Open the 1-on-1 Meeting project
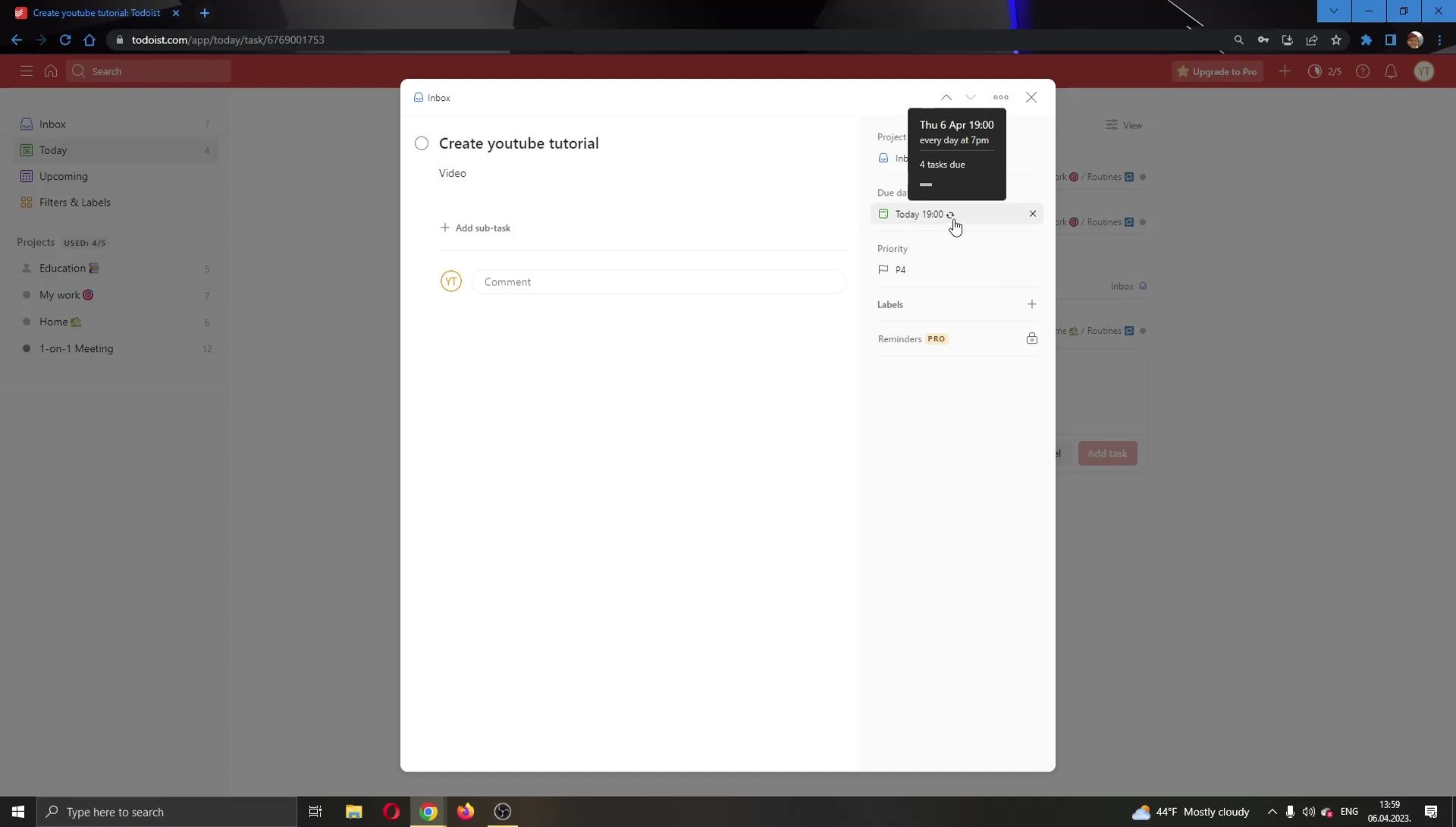 tap(115, 348)
